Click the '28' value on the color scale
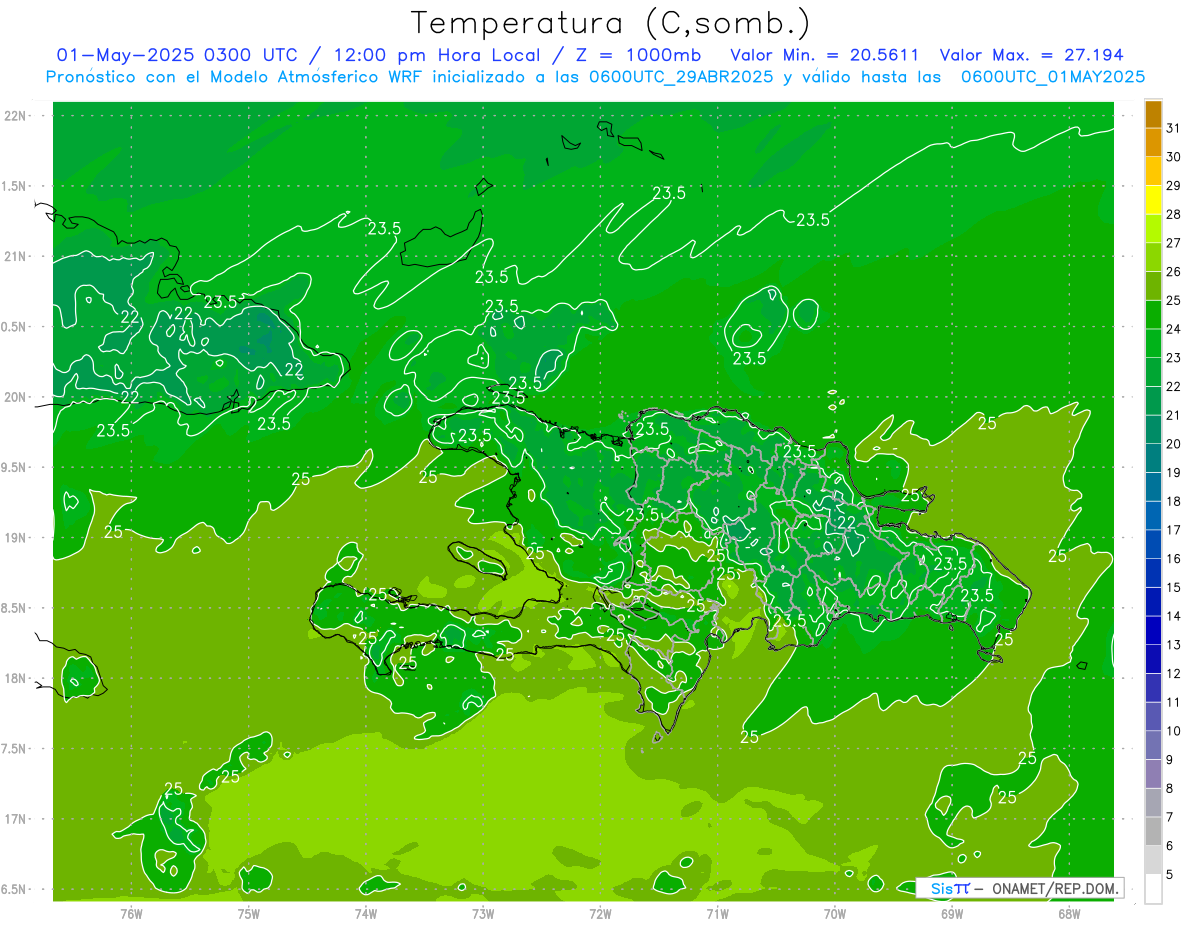Image resolution: width=1200 pixels, height=927 pixels. [x=1174, y=214]
